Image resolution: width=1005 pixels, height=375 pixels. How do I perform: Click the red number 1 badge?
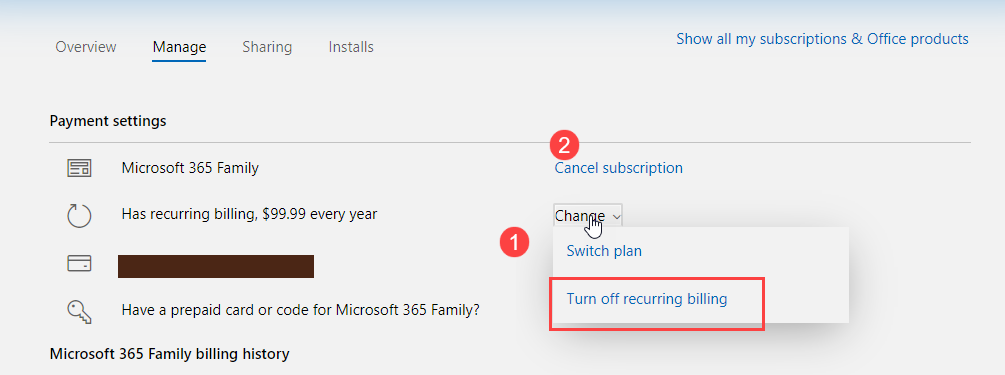pos(514,244)
